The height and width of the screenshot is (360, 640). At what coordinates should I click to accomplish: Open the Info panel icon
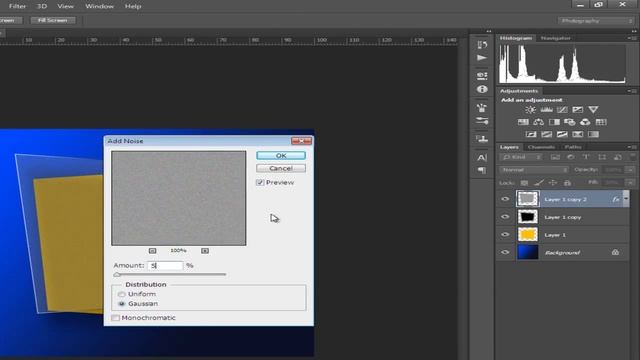click(x=482, y=89)
